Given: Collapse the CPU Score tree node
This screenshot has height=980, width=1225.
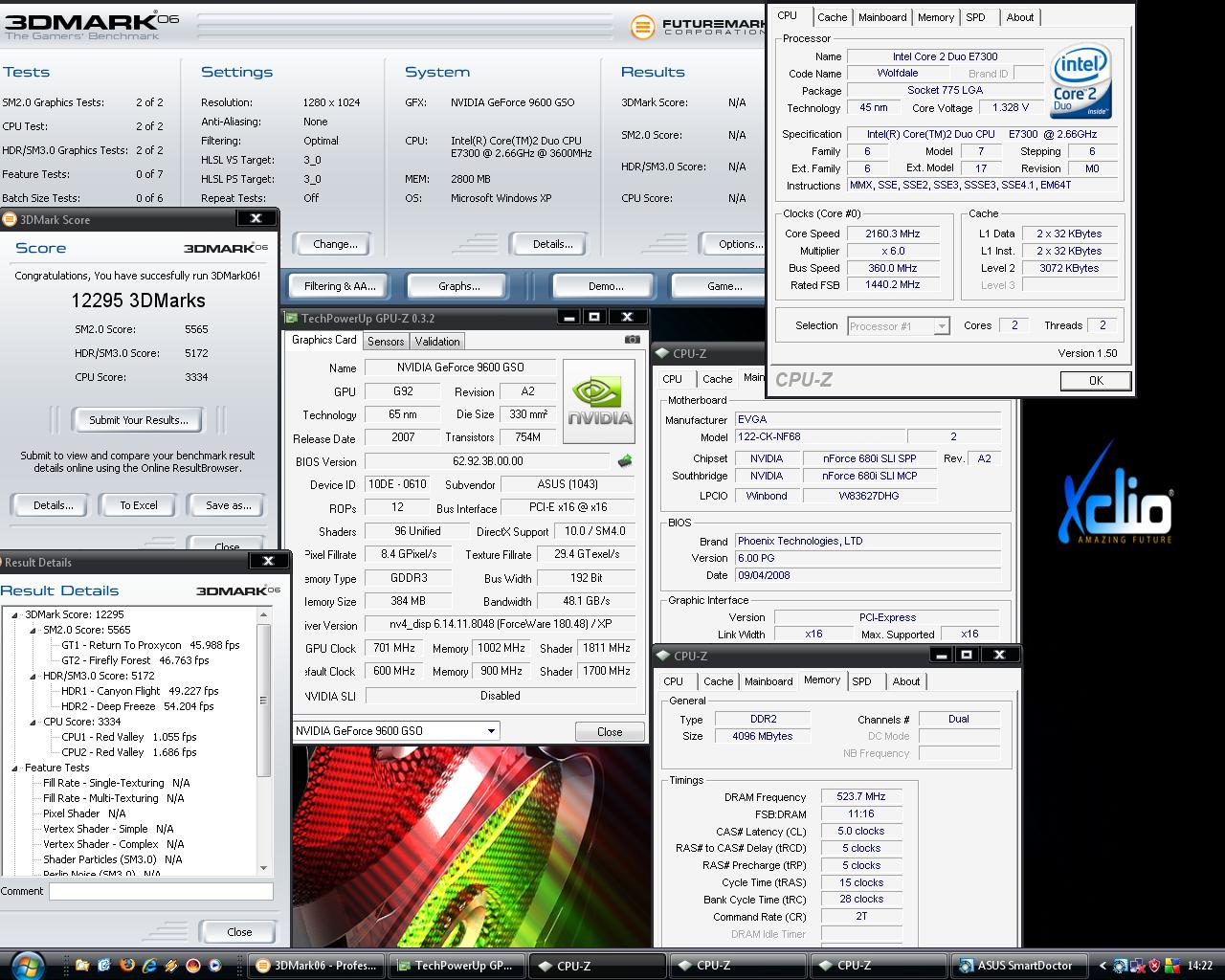Looking at the screenshot, I should pyautogui.click(x=33, y=722).
